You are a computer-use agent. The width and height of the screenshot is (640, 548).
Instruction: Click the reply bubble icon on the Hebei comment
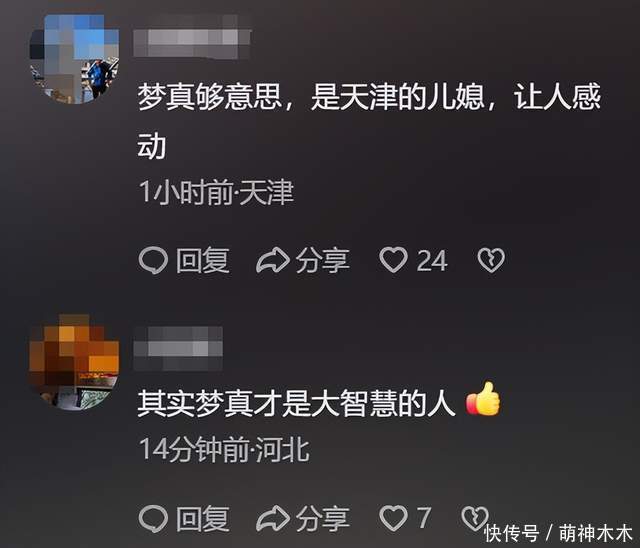[x=153, y=519]
